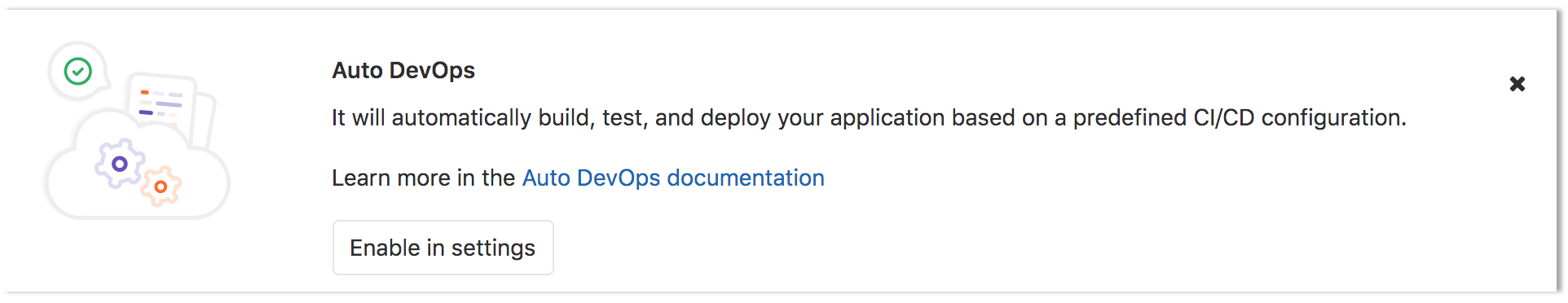Click the green checkmark circle icon
1568x303 pixels.
pyautogui.click(x=78, y=71)
